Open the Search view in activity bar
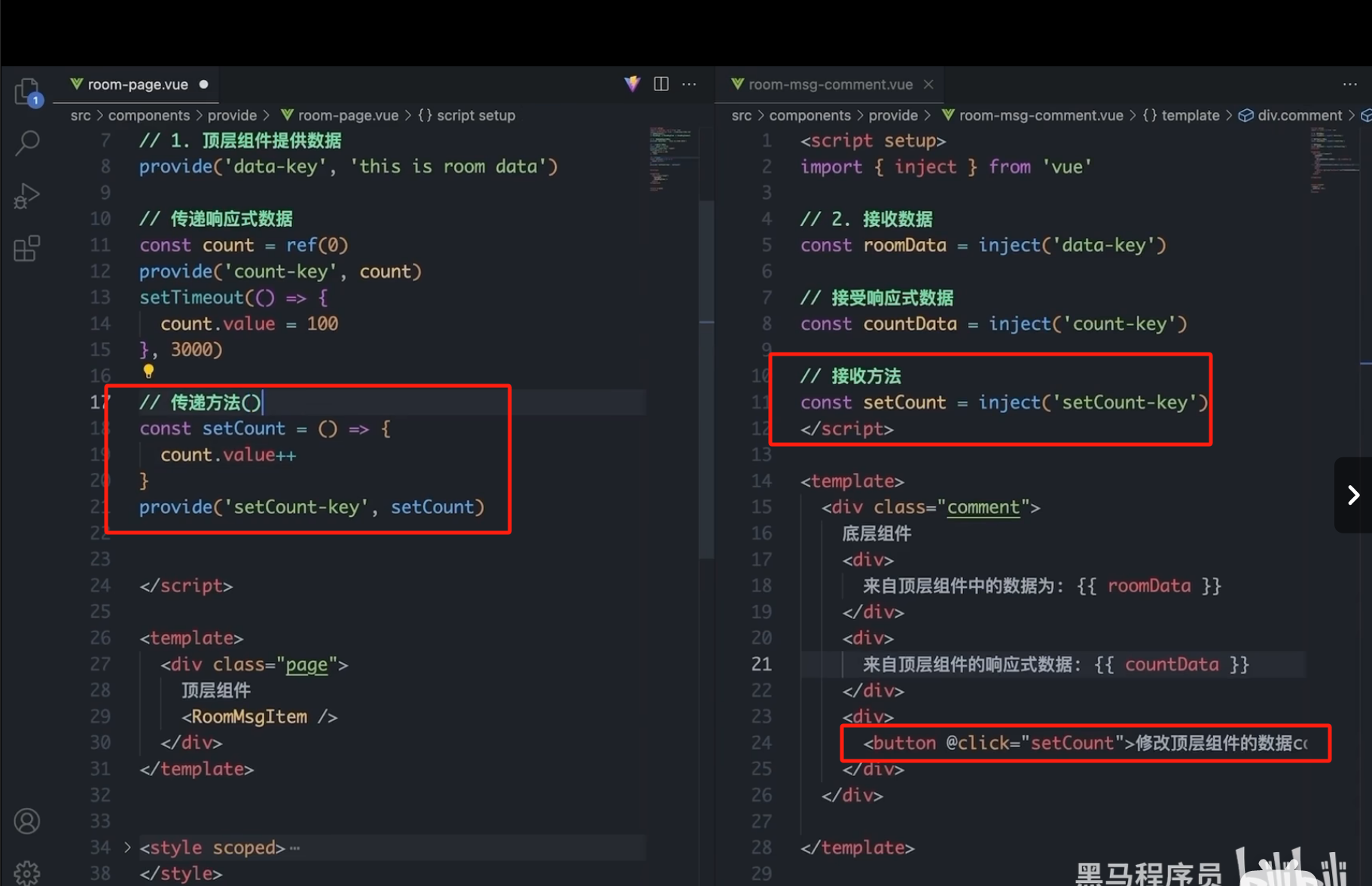This screenshot has height=886, width=1372. [x=28, y=142]
